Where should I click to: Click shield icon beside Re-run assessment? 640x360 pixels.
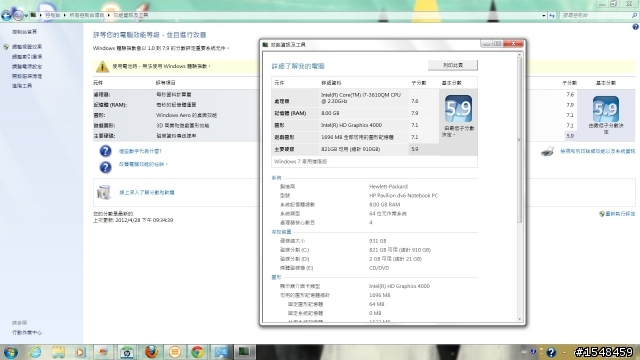602,214
